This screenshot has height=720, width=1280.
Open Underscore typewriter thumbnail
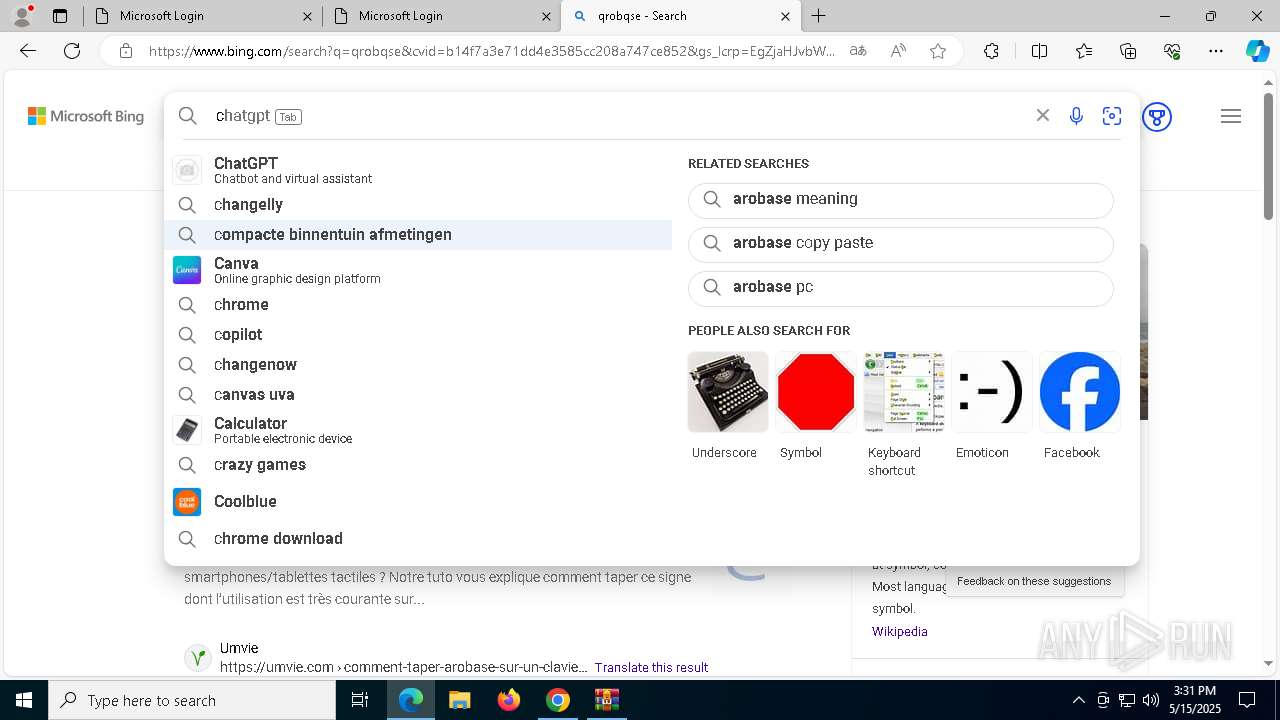point(728,392)
